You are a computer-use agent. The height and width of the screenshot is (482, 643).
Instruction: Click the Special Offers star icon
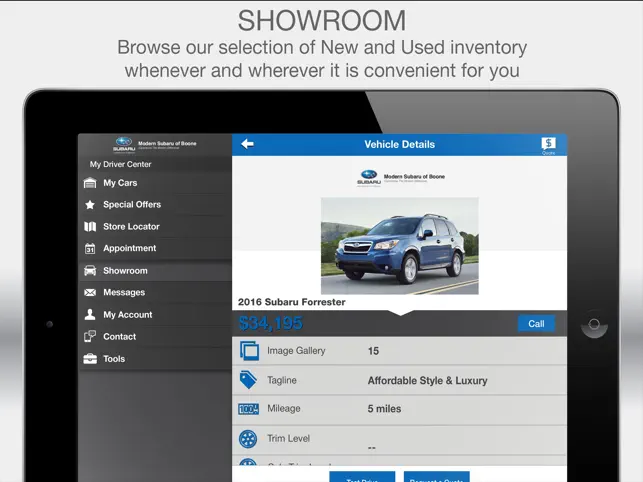[x=90, y=205]
